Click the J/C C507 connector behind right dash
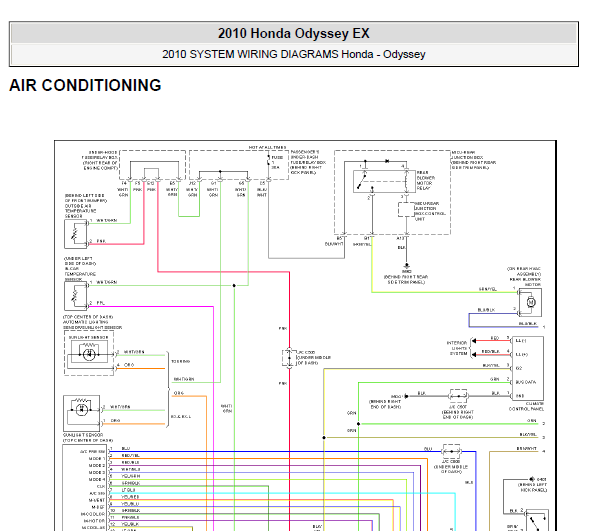This screenshot has height=531, width=603. (458, 396)
